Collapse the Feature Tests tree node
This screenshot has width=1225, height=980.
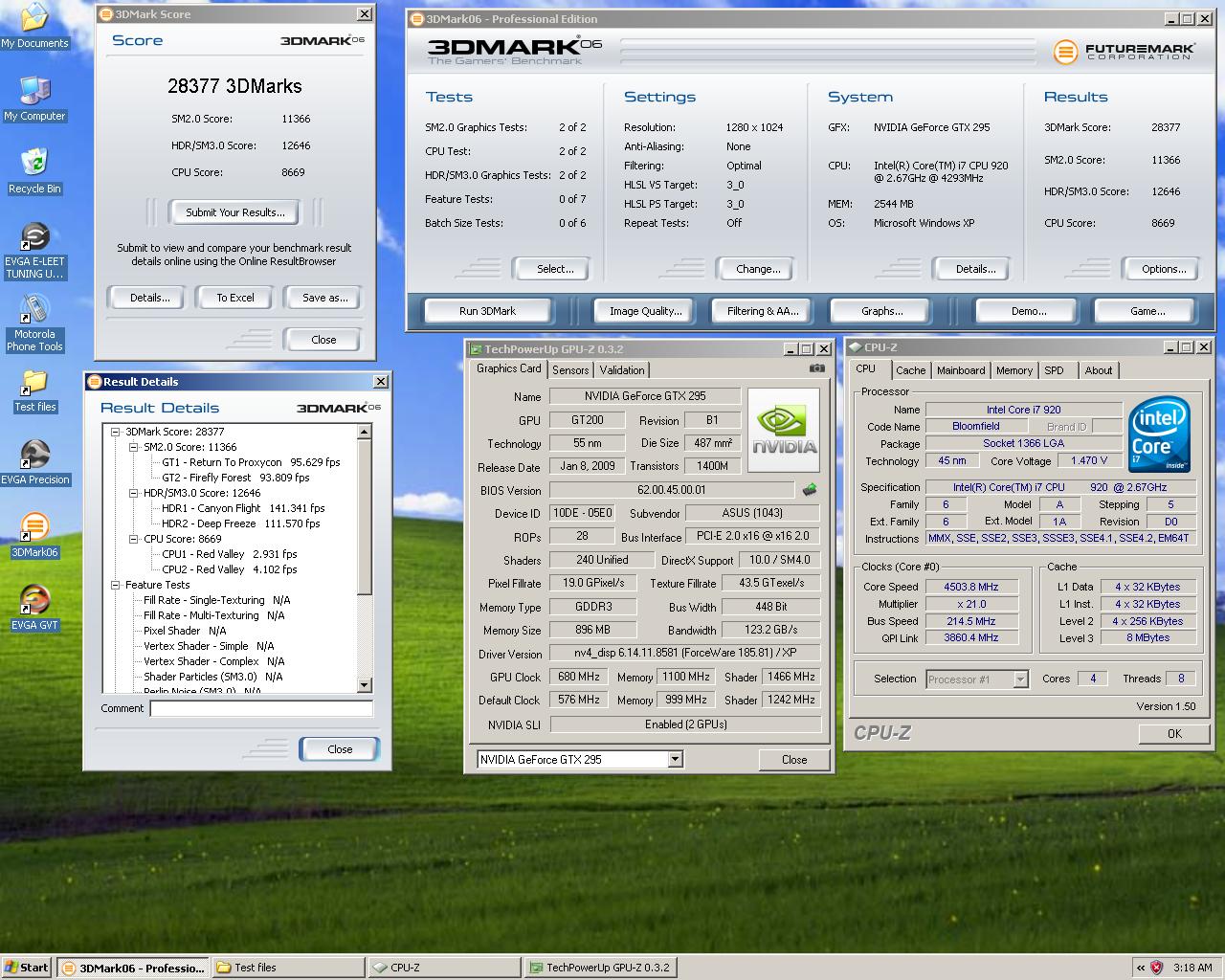click(x=116, y=585)
